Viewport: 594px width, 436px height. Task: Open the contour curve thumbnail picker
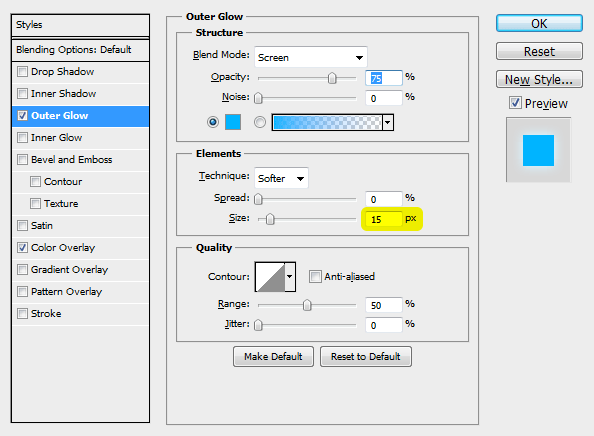[x=270, y=277]
